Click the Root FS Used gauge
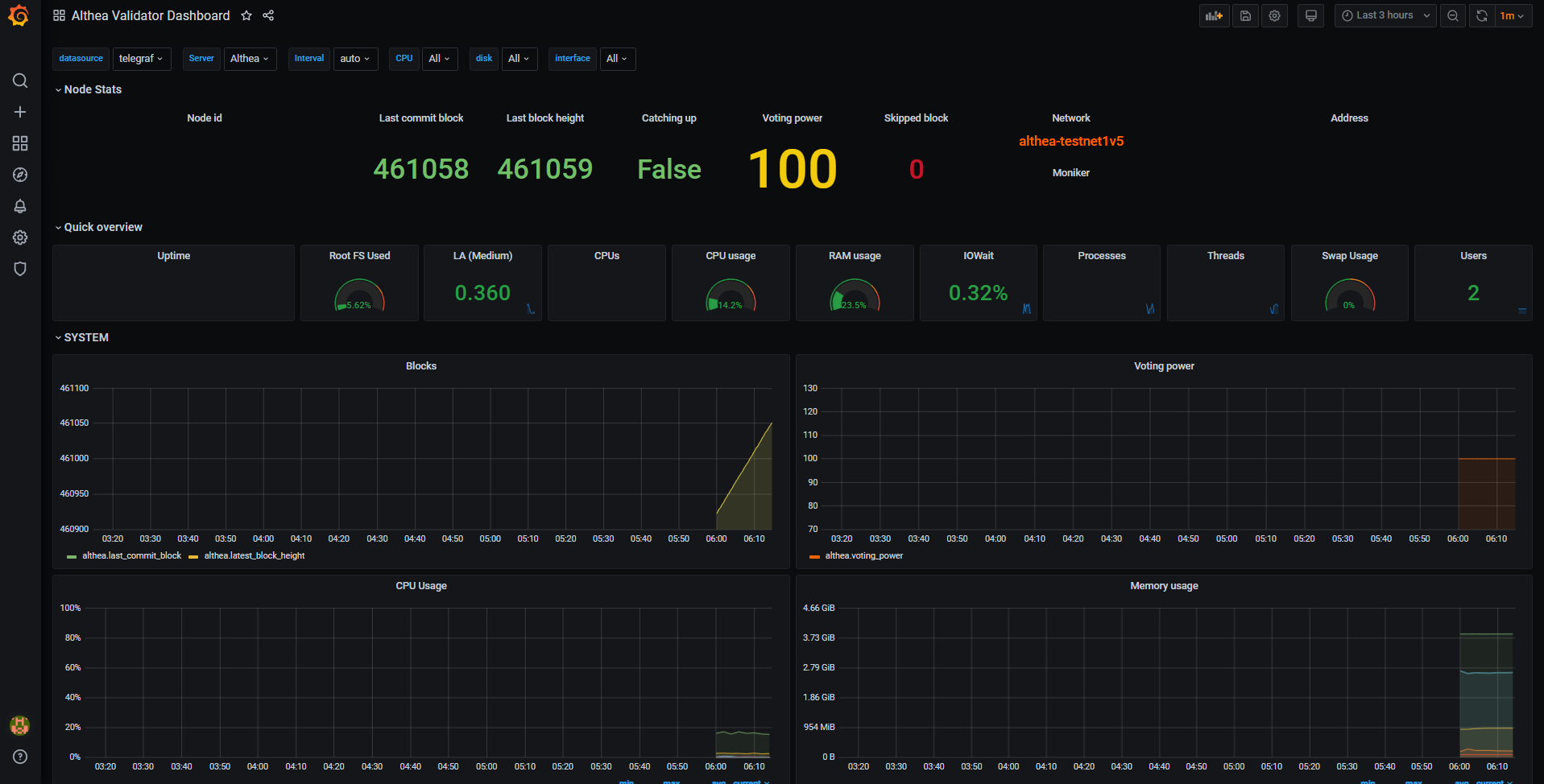This screenshot has height=784, width=1544. pos(359,295)
